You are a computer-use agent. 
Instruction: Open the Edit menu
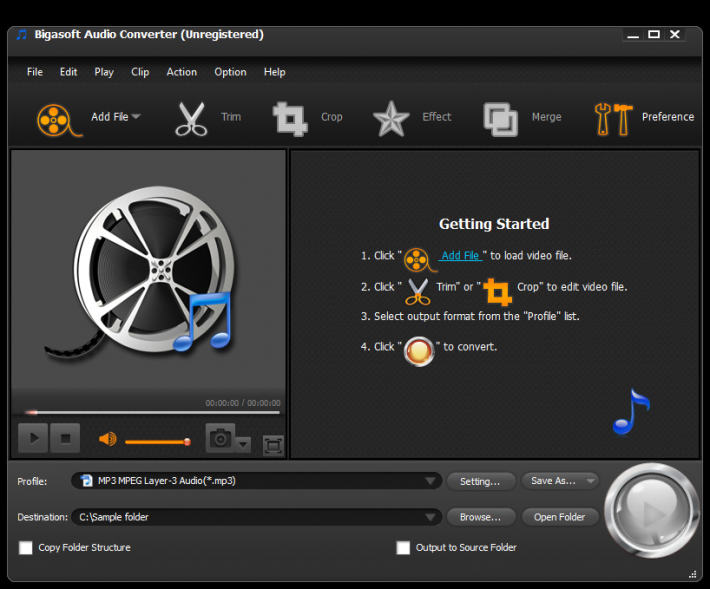(x=68, y=72)
